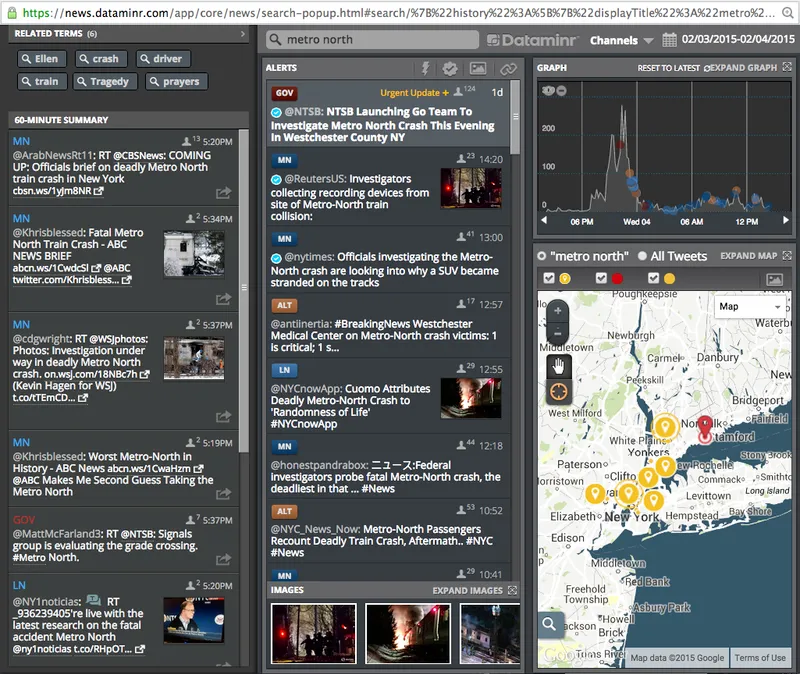The height and width of the screenshot is (674, 800).
Task: Toggle the red dot marker checkbox
Action: pyautogui.click(x=602, y=278)
